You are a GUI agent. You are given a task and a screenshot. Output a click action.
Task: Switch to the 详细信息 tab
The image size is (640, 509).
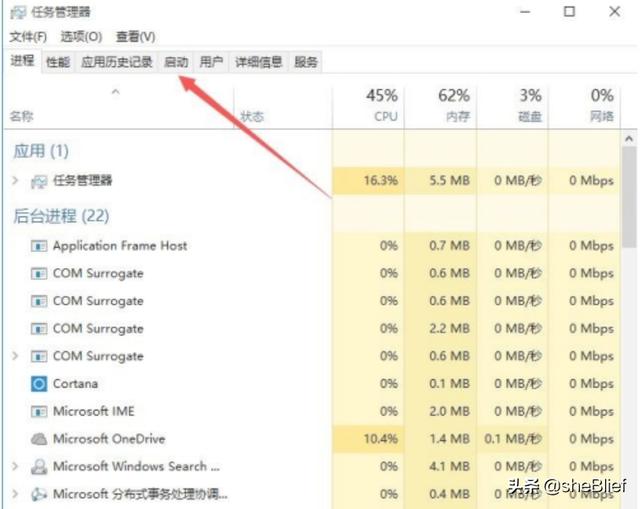click(x=259, y=62)
